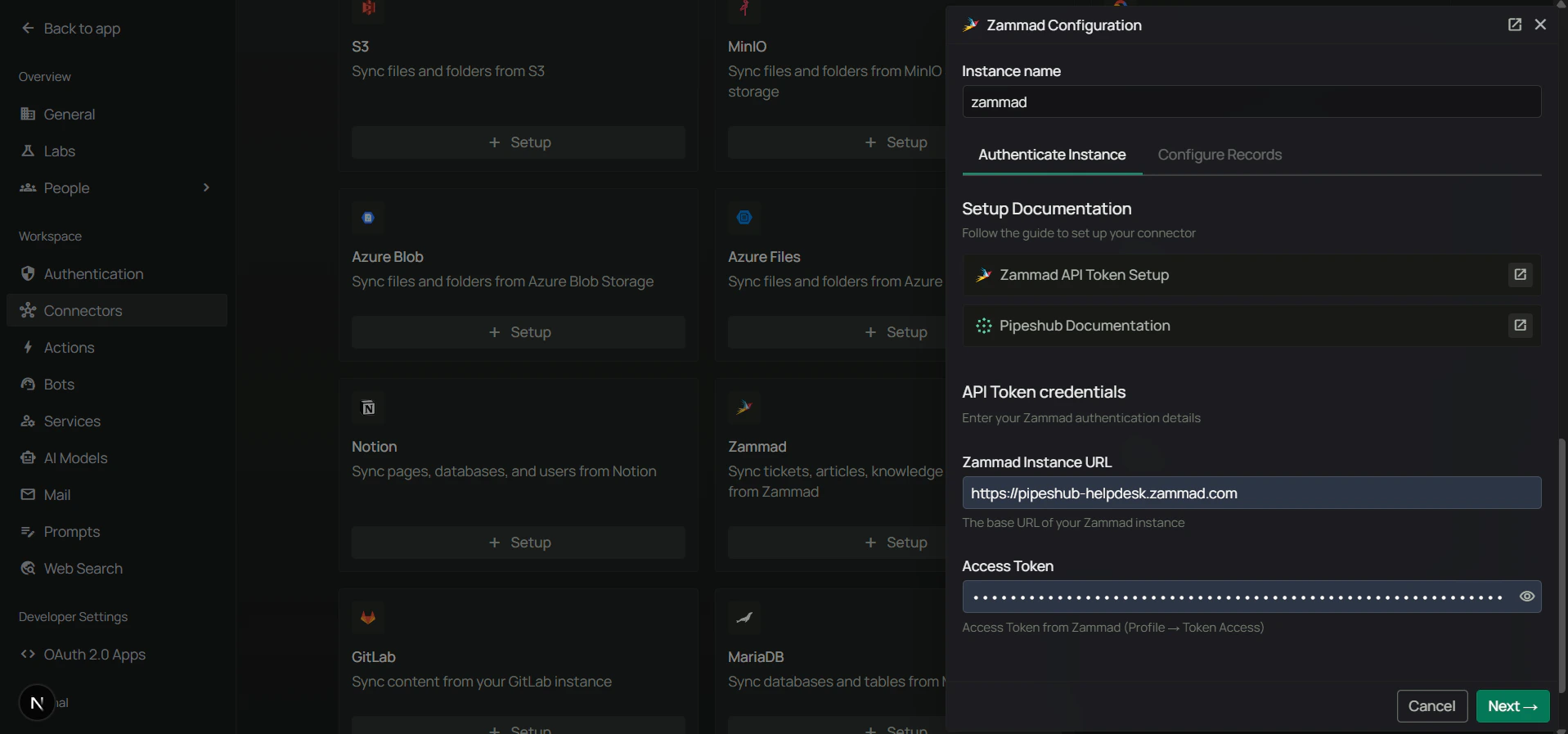Cancel the Zammad configuration

[1431, 706]
